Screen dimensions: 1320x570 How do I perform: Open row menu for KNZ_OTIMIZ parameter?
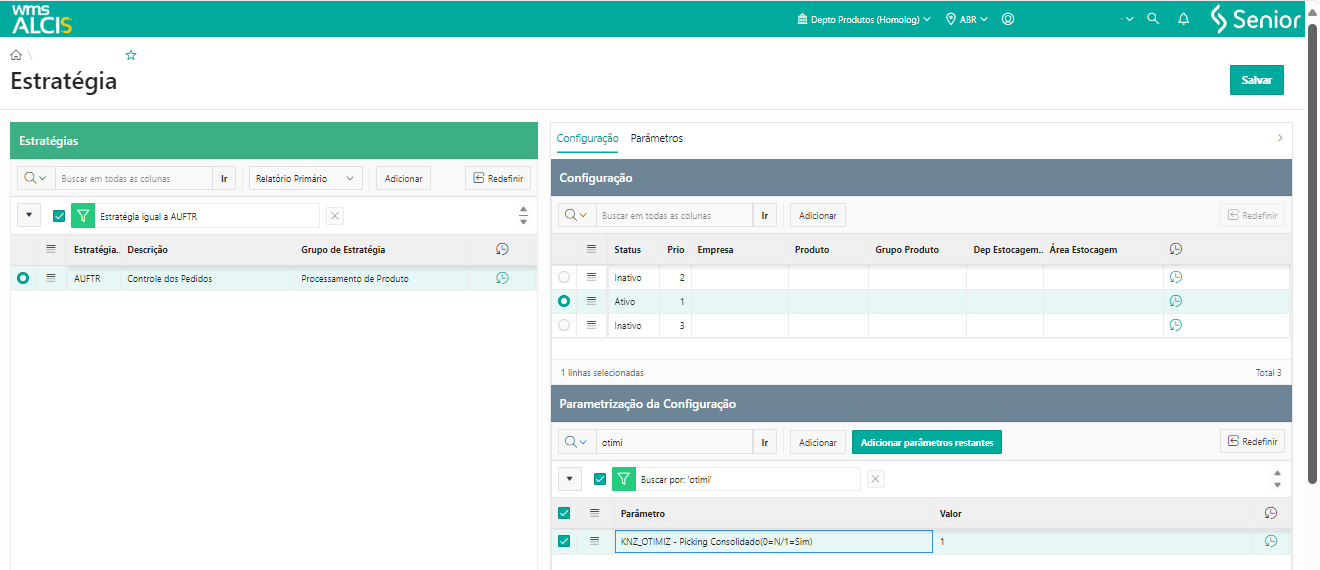(x=594, y=541)
